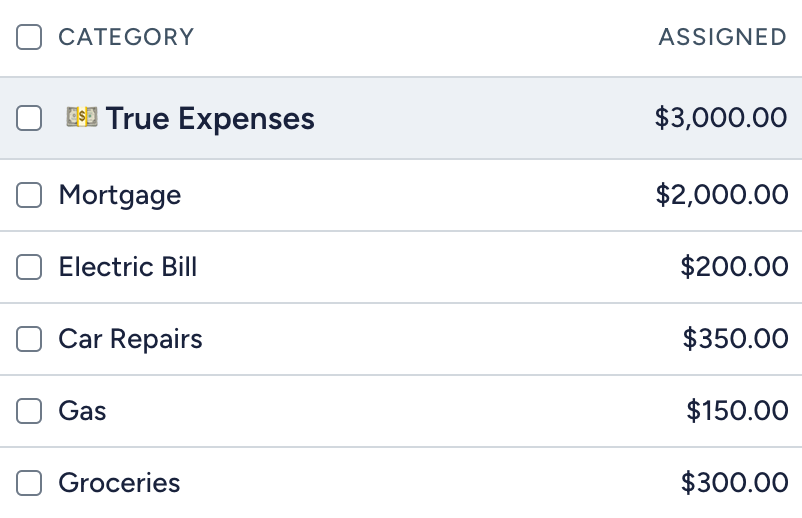Check the Groceries row checkbox

(x=29, y=483)
